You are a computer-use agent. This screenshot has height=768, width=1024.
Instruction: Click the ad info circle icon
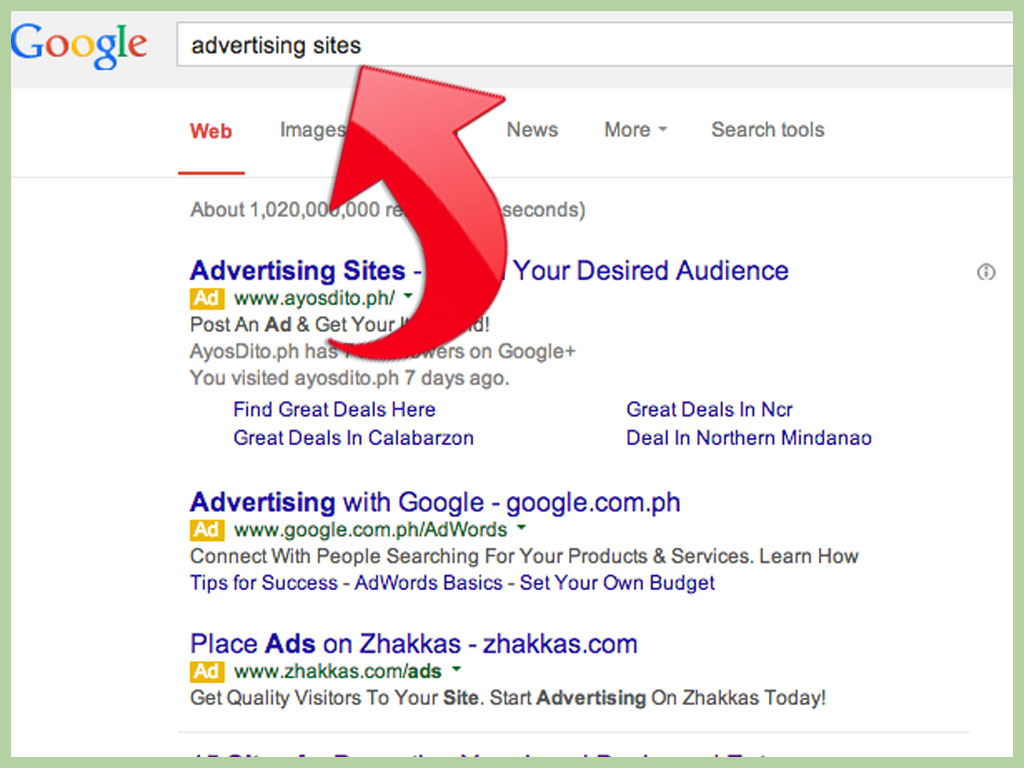coord(985,272)
